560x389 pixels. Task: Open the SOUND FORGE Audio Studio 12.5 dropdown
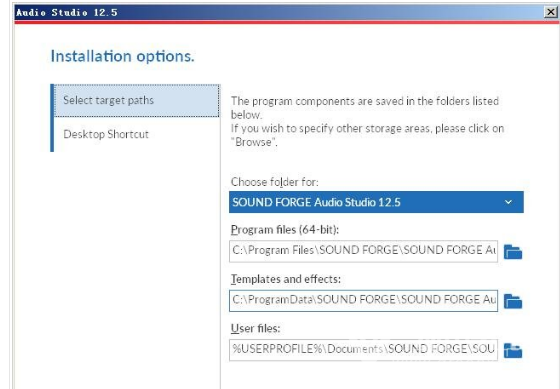click(x=376, y=202)
